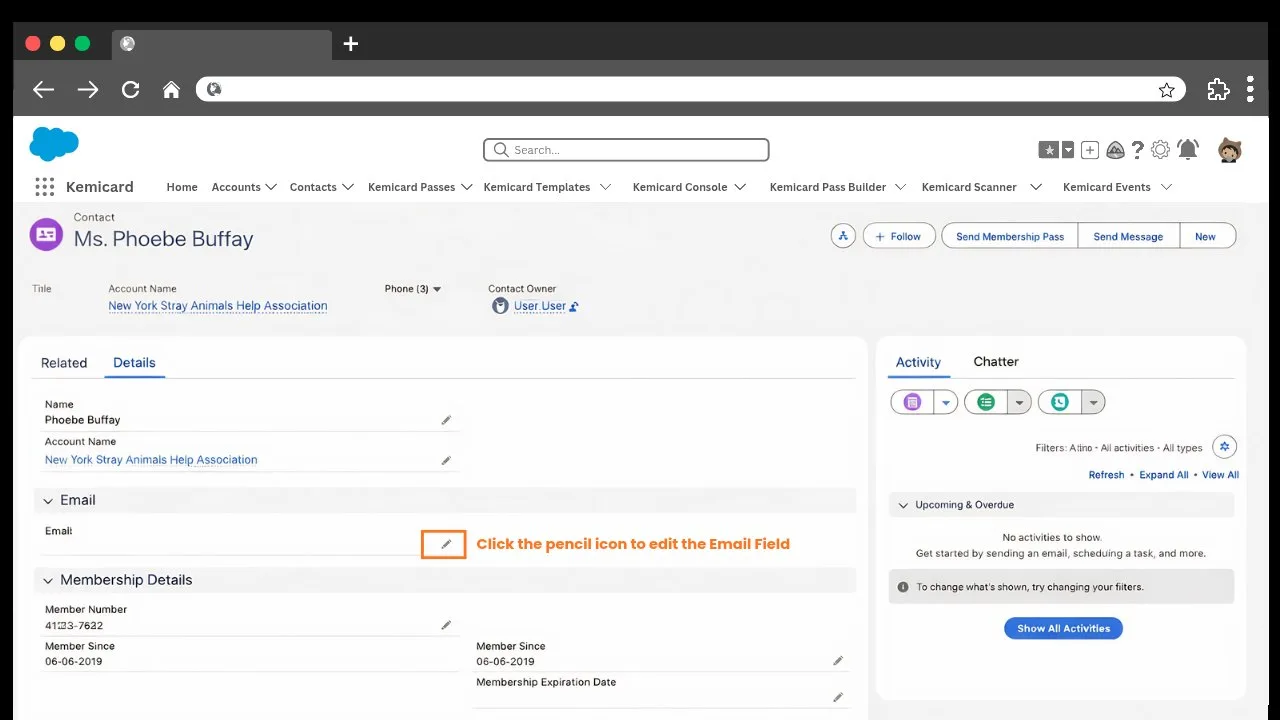Collapse the Email section
Viewport: 1280px width, 720px height.
pyautogui.click(x=48, y=501)
